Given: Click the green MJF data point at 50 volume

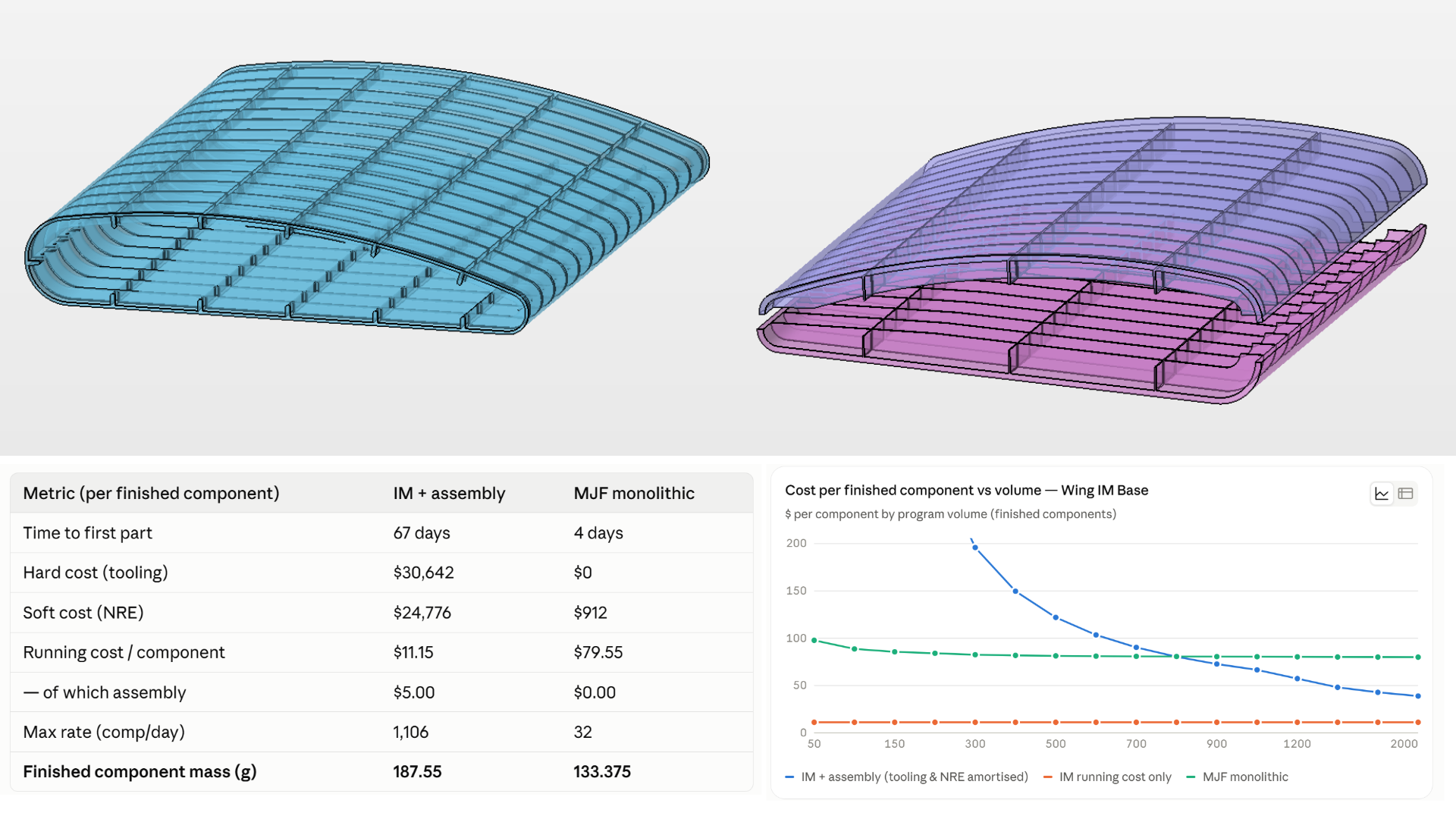Looking at the screenshot, I should click(814, 640).
